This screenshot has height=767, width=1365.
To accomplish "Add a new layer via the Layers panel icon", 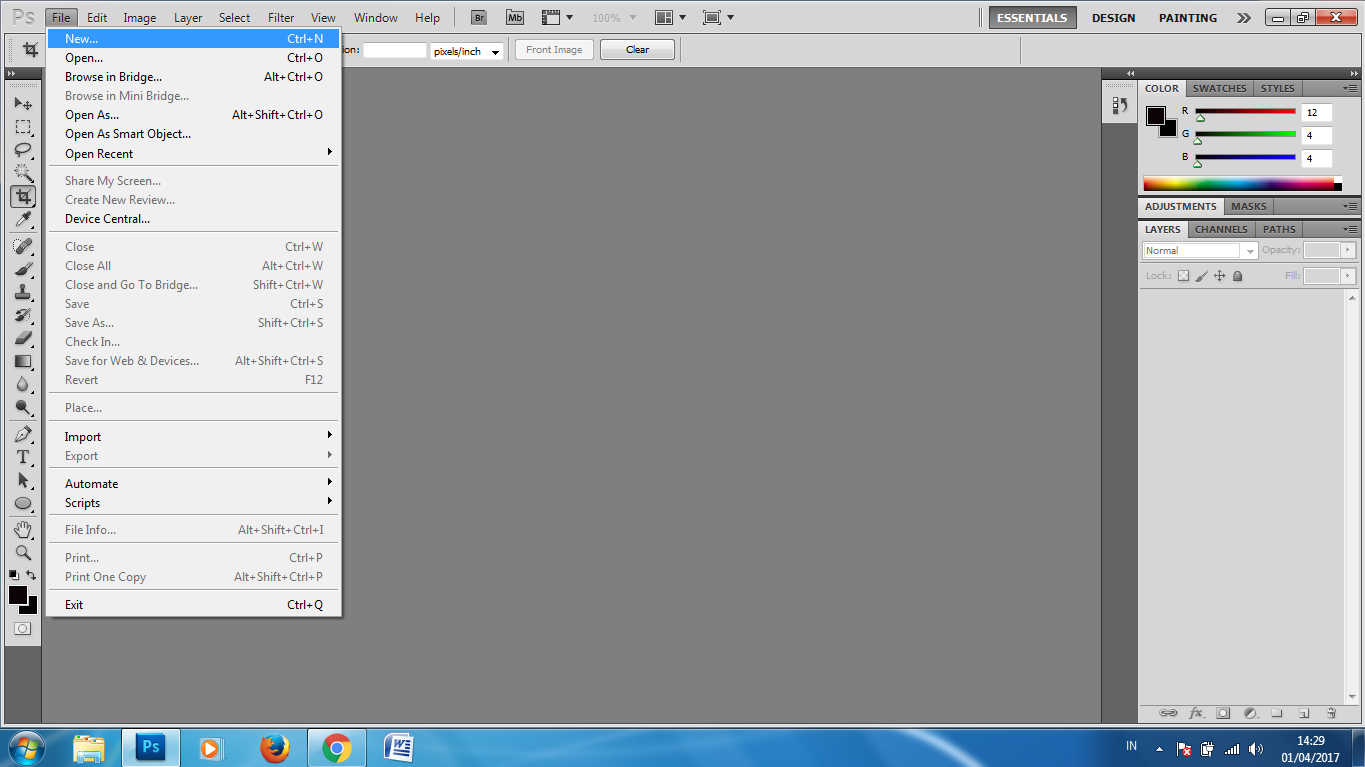I will (1303, 713).
